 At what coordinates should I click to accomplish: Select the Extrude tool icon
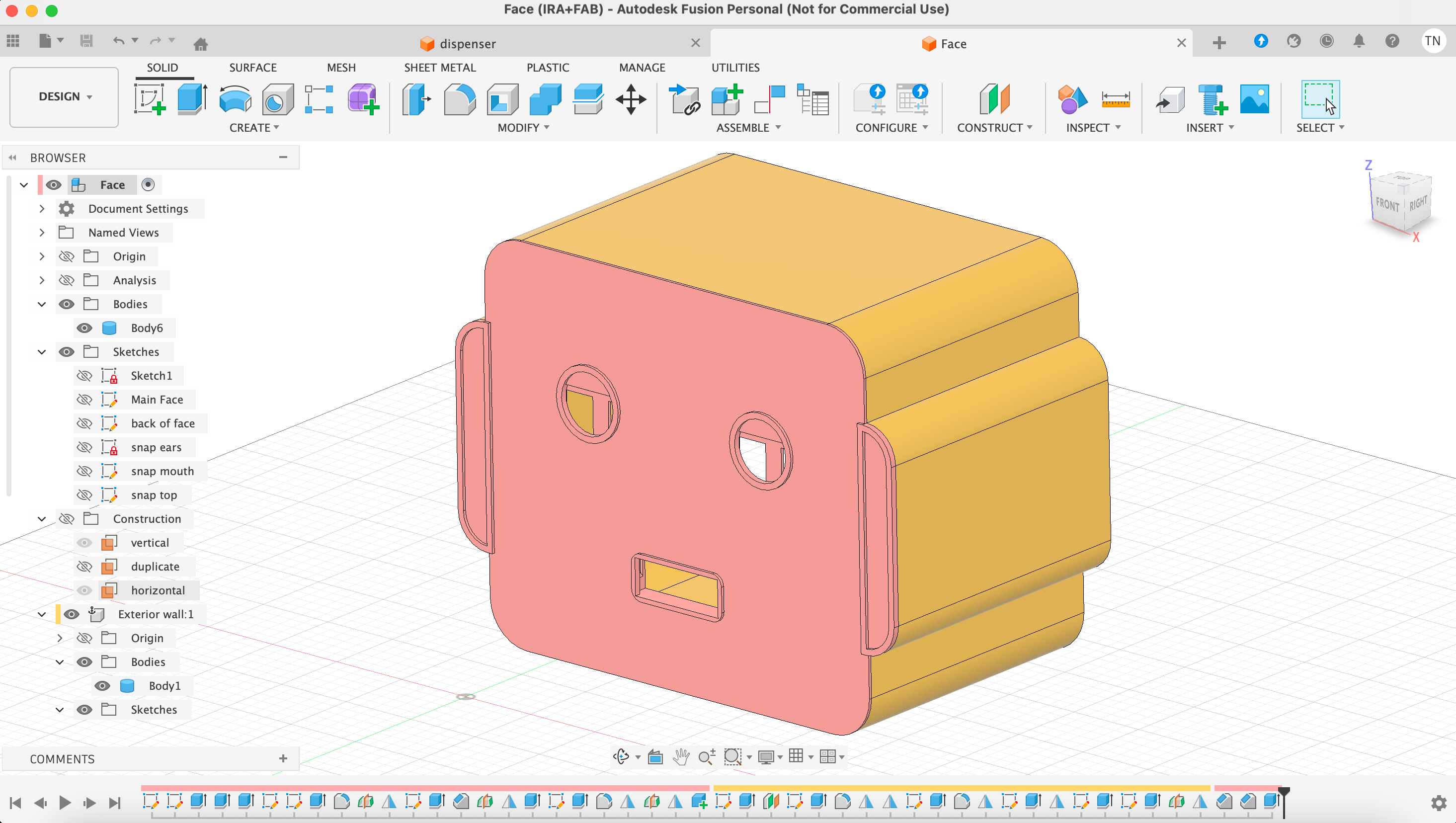click(x=192, y=99)
